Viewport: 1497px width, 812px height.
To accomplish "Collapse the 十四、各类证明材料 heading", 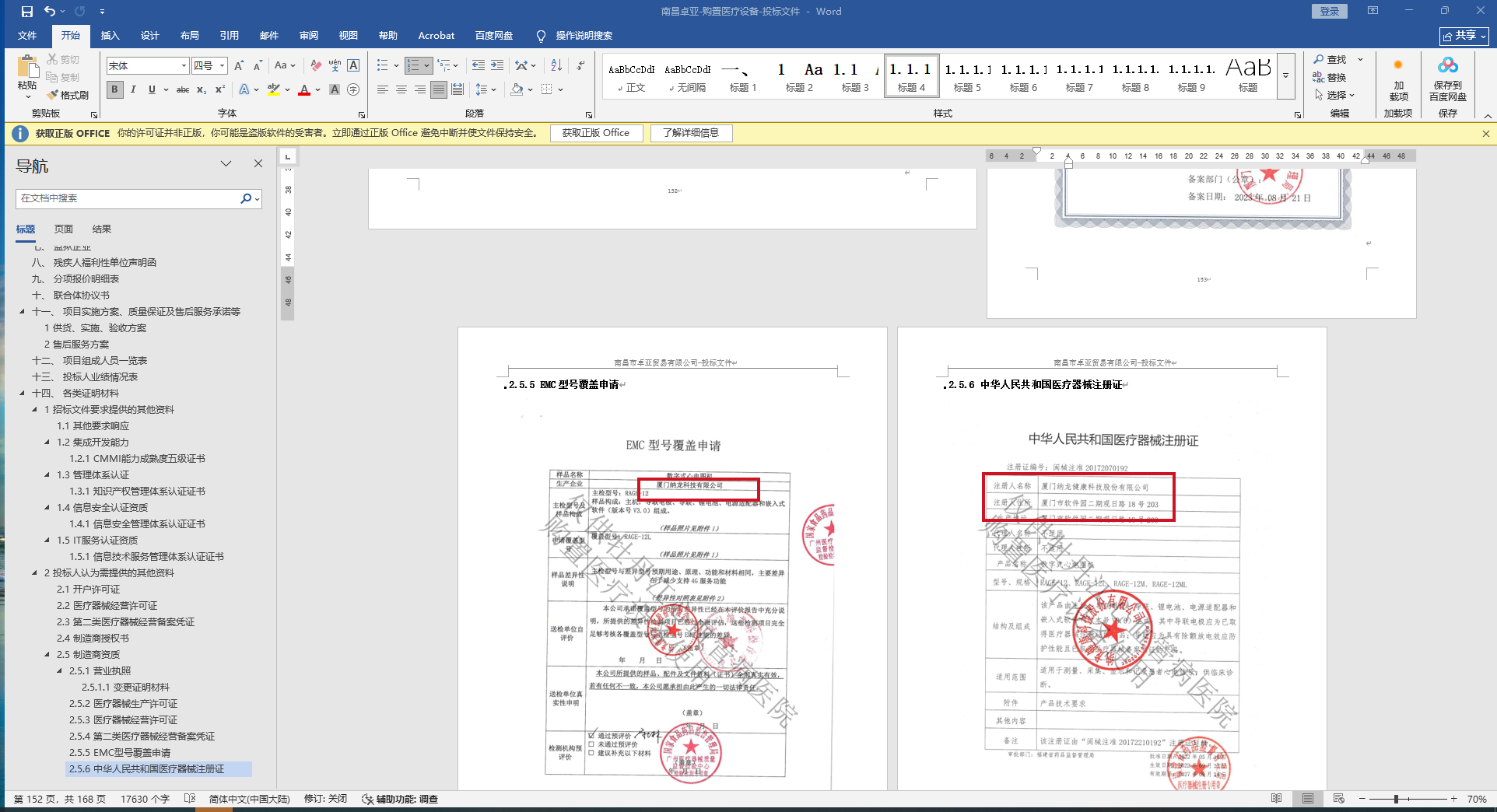I will [22, 394].
